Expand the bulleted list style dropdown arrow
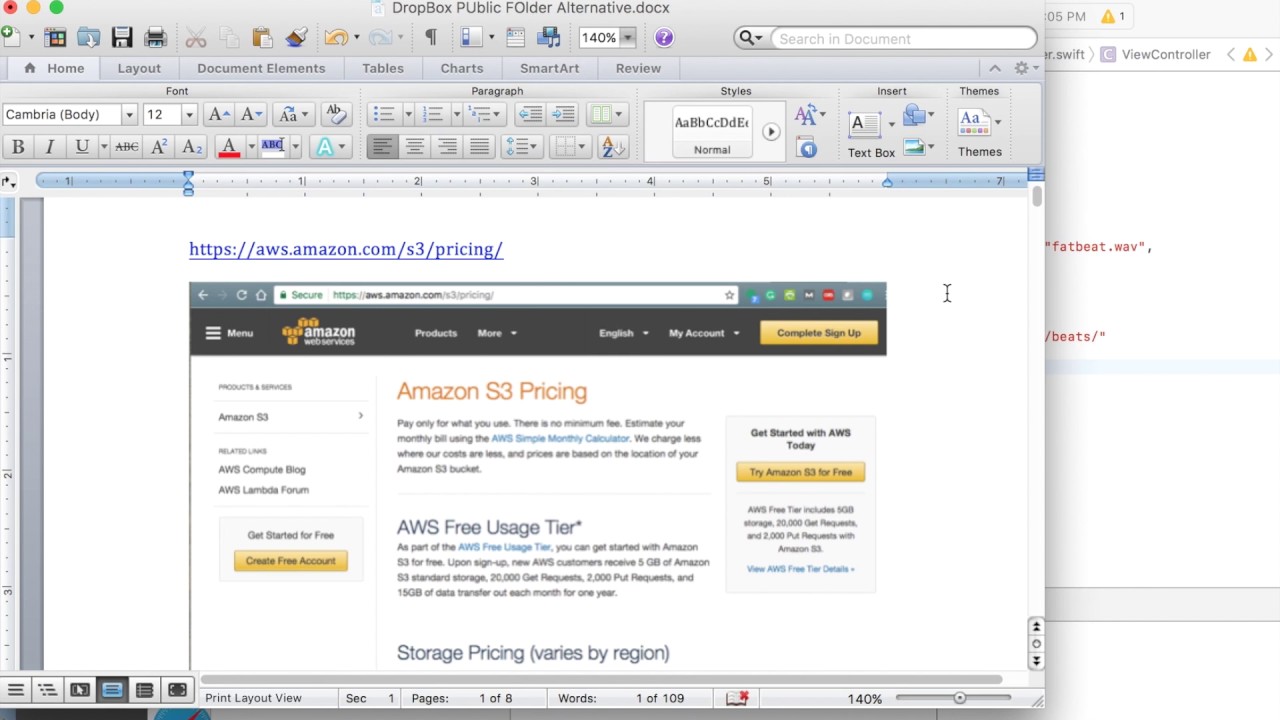Image resolution: width=1280 pixels, height=720 pixels. pos(408,115)
